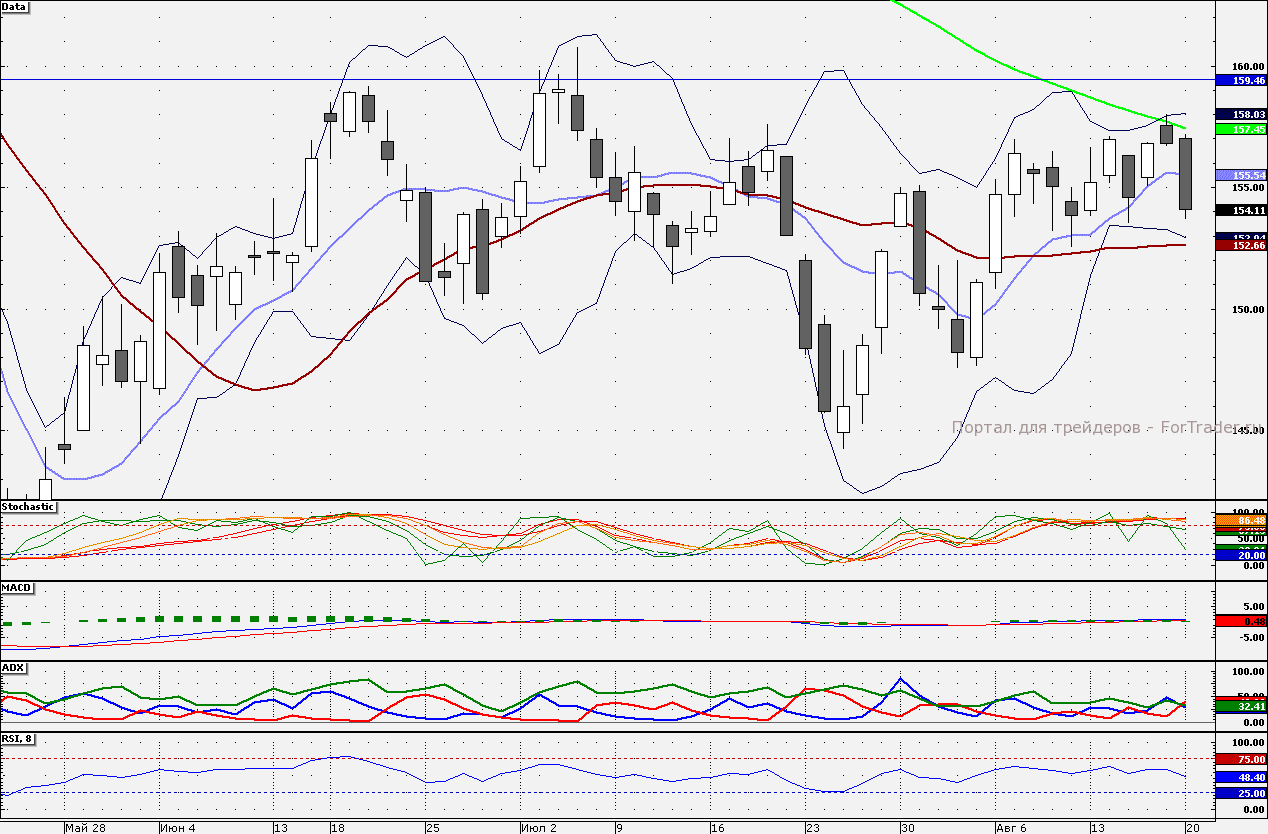The image size is (1268, 834).
Task: Click the 100.00 label on the ADX scale
Action: (1247, 671)
